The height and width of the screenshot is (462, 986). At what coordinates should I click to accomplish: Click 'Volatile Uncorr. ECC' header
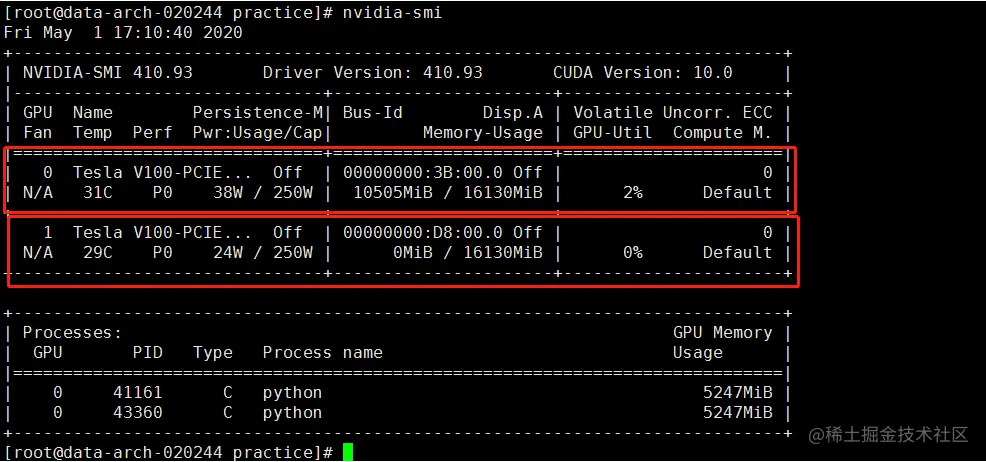[672, 113]
